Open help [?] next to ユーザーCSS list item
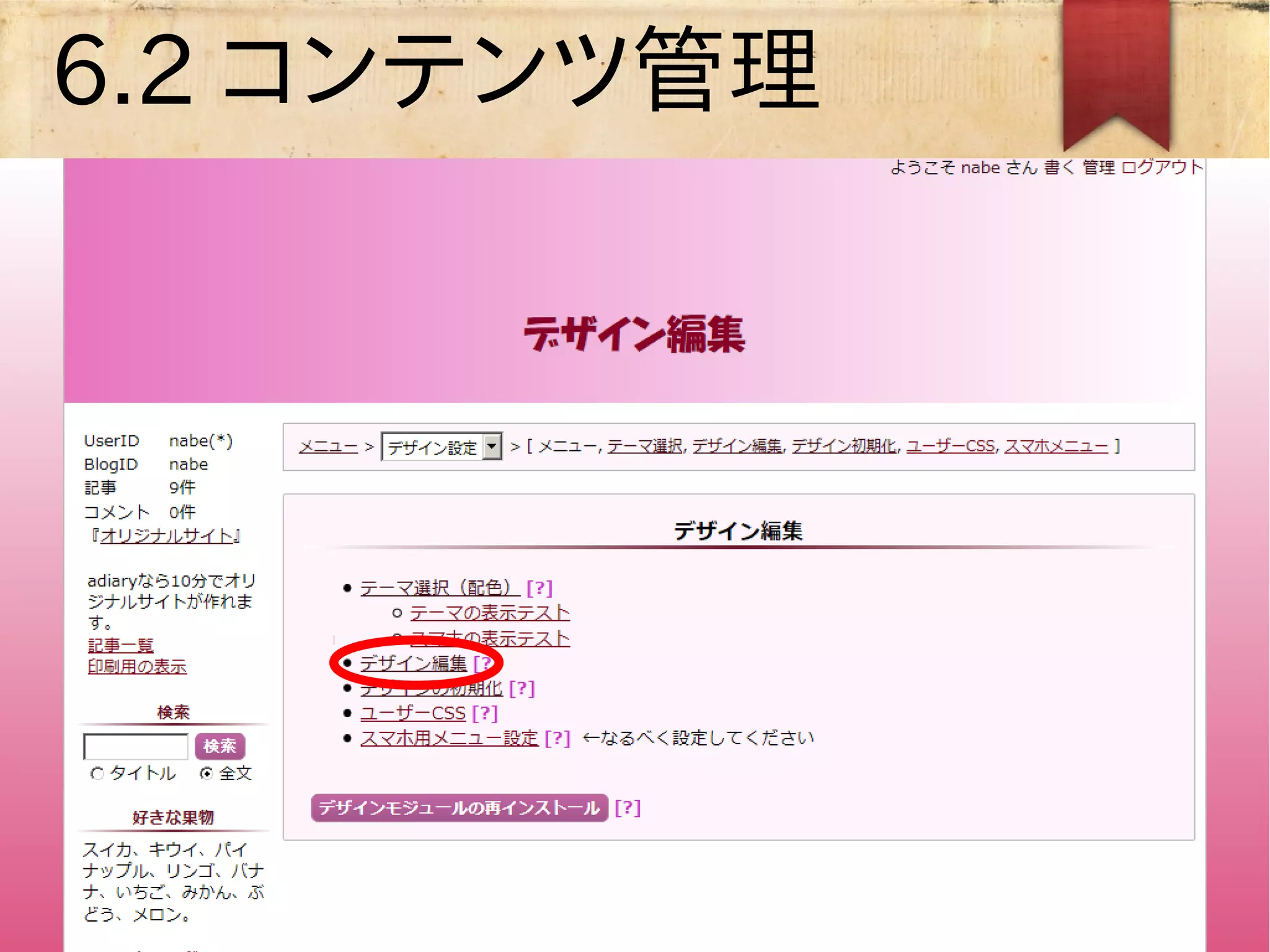The height and width of the screenshot is (952, 1270). [x=485, y=713]
